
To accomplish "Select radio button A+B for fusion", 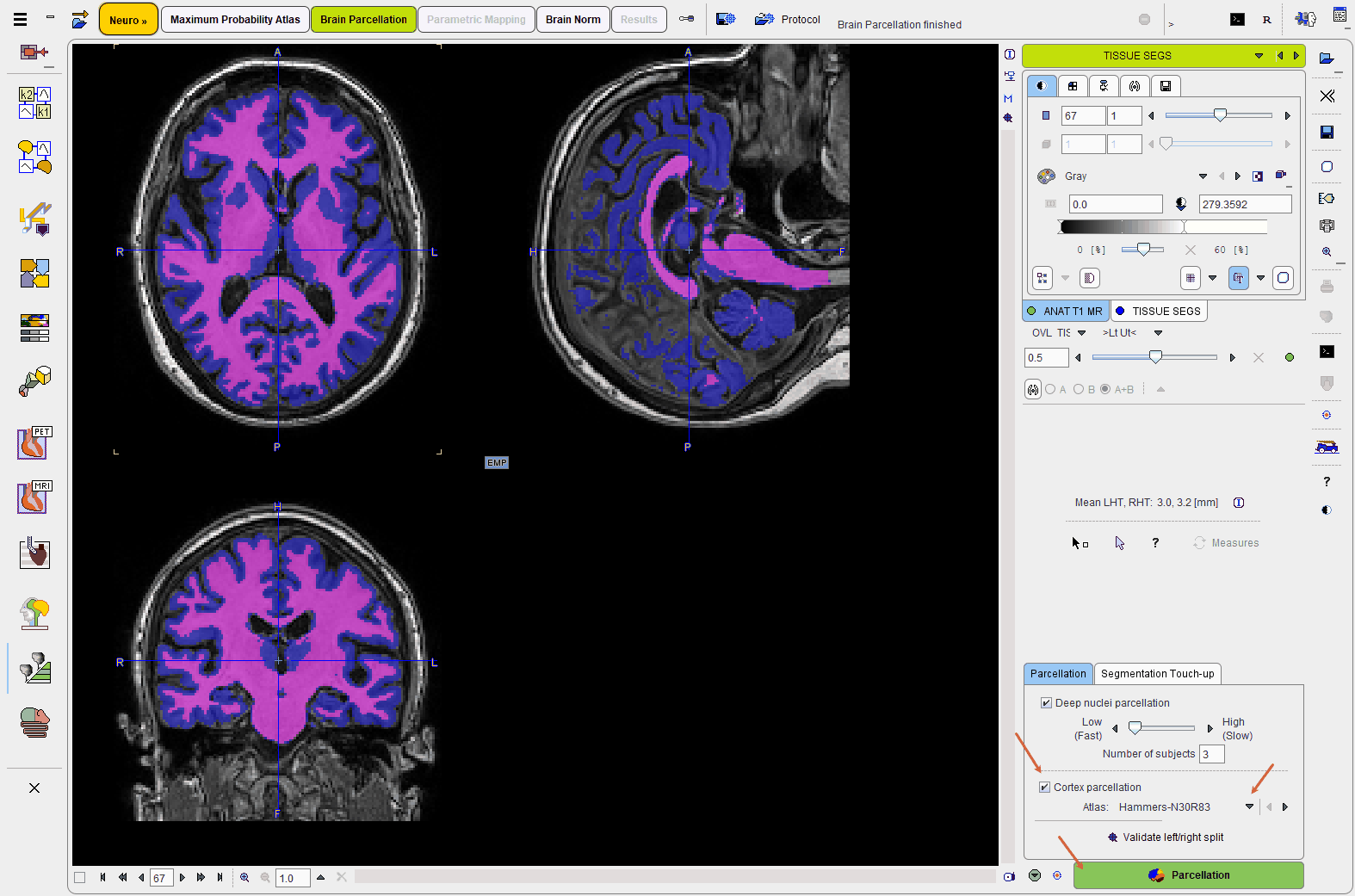I will pyautogui.click(x=1104, y=389).
